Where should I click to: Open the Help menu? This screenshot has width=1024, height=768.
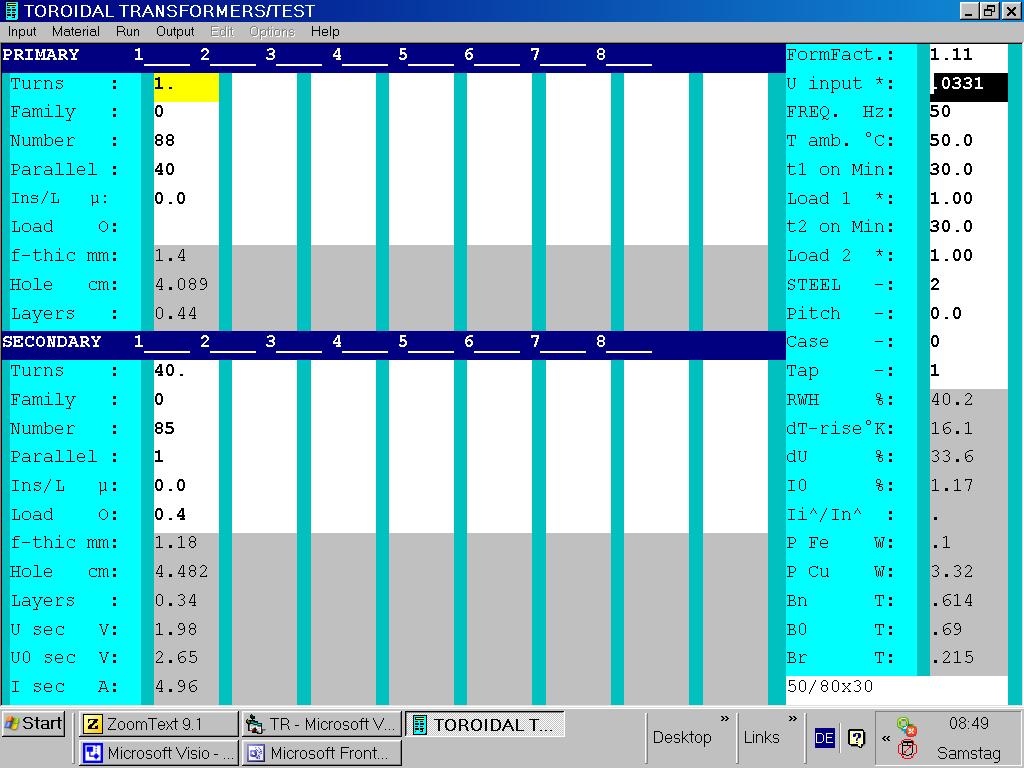(325, 31)
